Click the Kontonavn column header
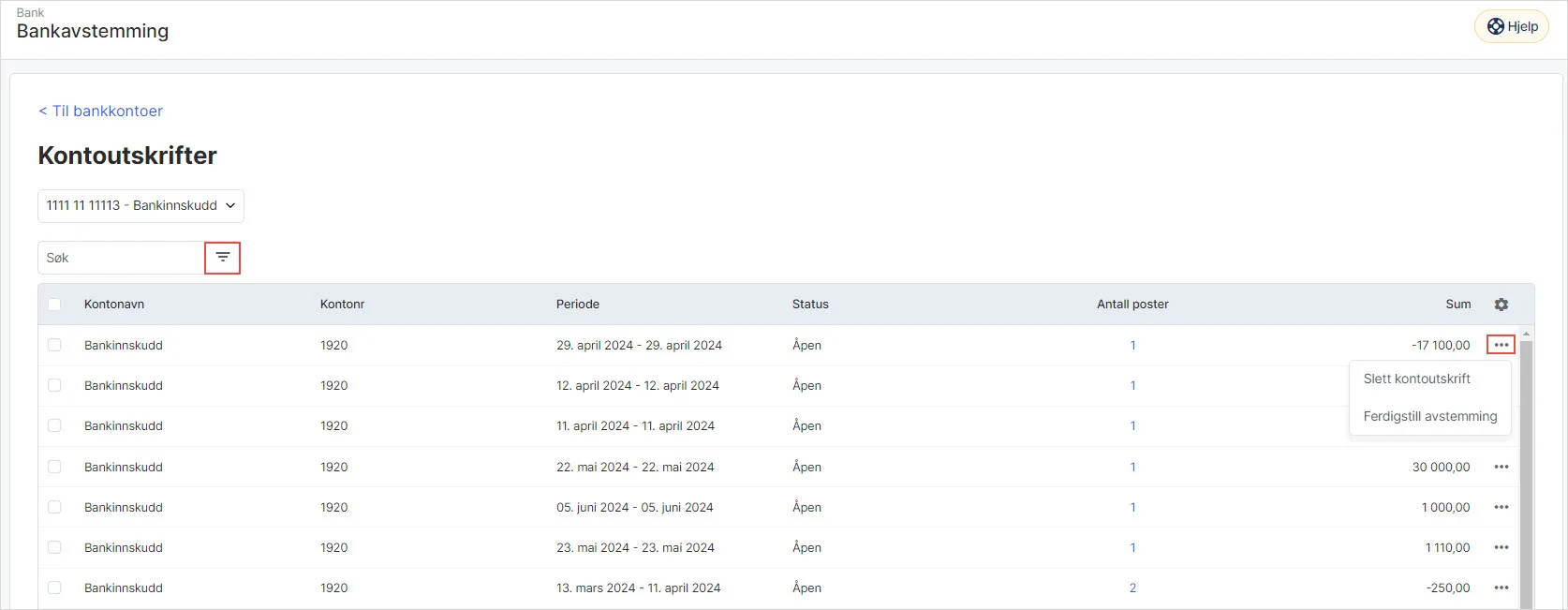The image size is (1568, 610). click(x=114, y=305)
